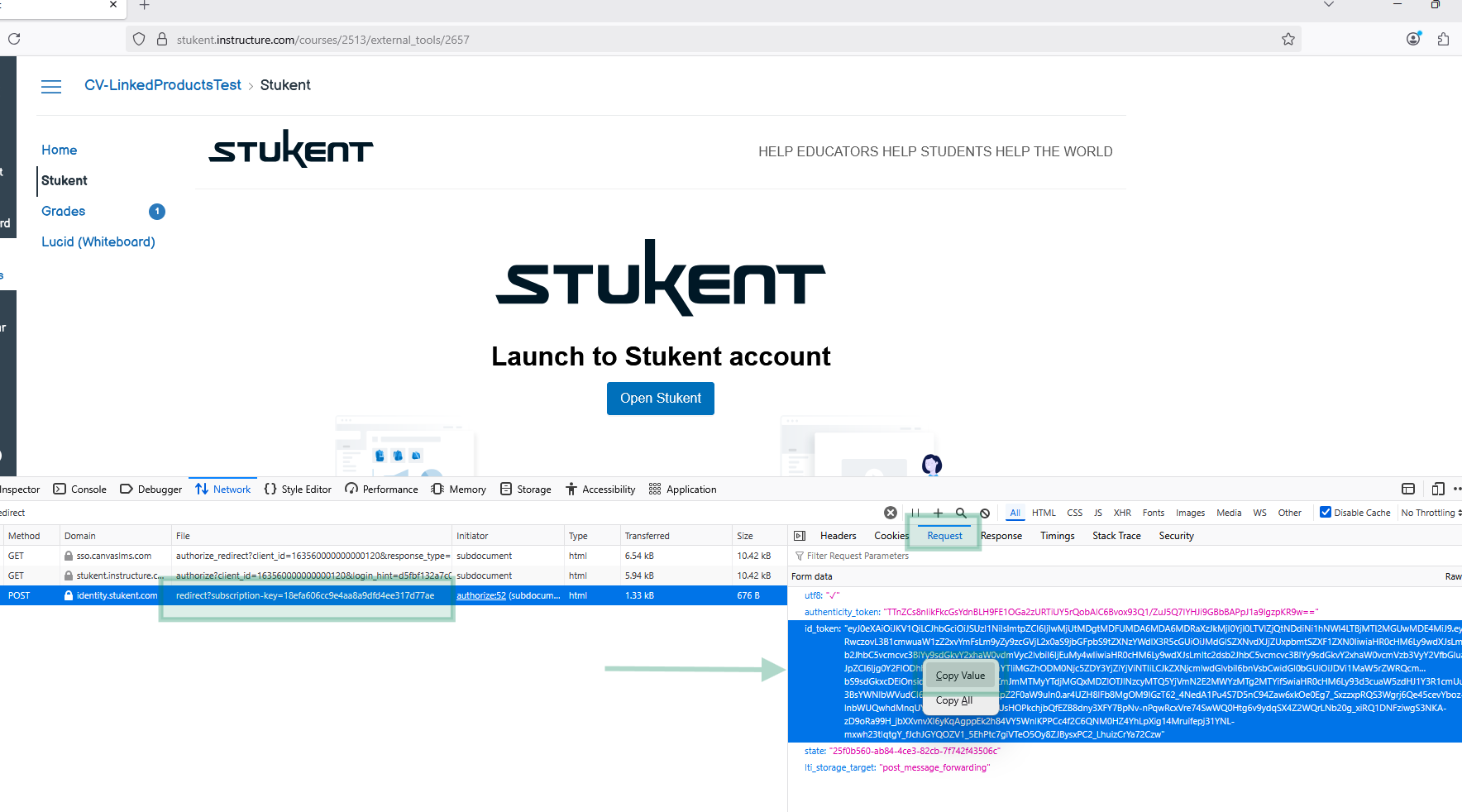Reload the page with the refresh icon
This screenshot has height=812, width=1462.
14,39
